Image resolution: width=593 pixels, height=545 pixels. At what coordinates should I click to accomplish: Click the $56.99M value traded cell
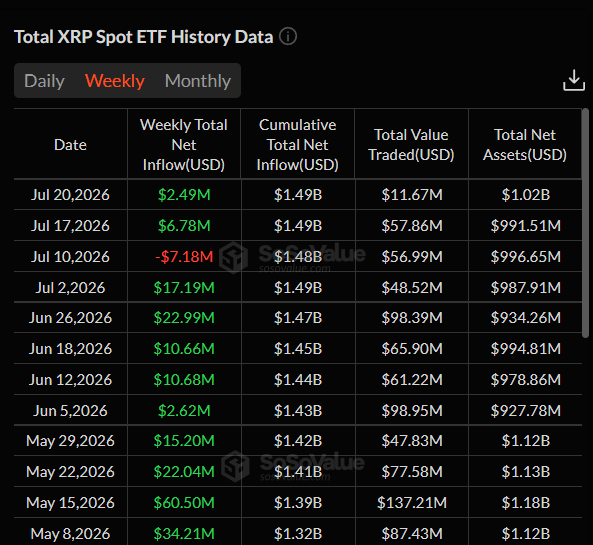[x=412, y=257]
